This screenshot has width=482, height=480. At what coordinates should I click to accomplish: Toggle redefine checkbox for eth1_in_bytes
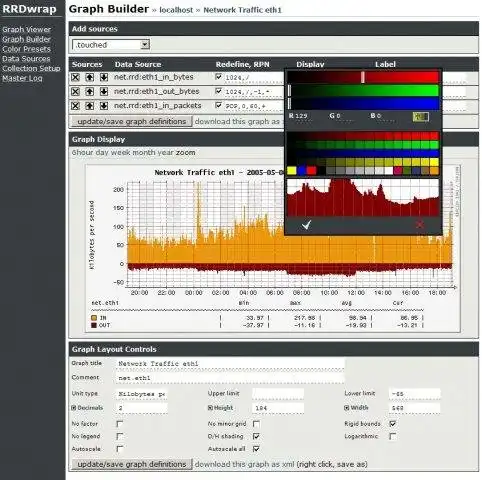[218, 77]
